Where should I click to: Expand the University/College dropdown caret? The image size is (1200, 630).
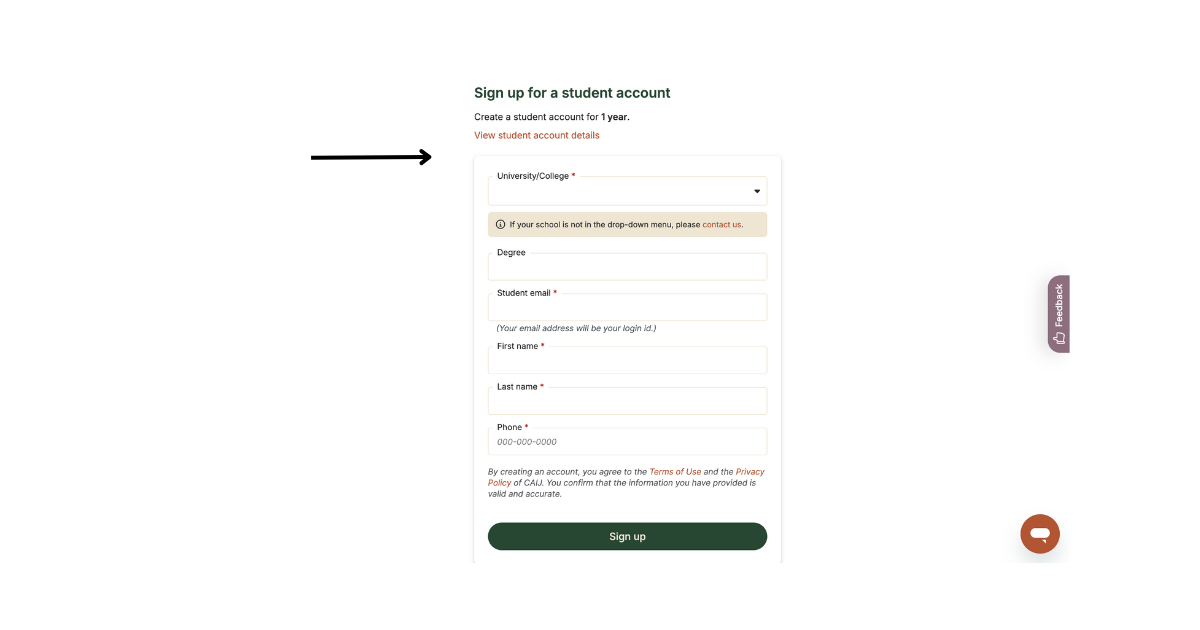[757, 191]
